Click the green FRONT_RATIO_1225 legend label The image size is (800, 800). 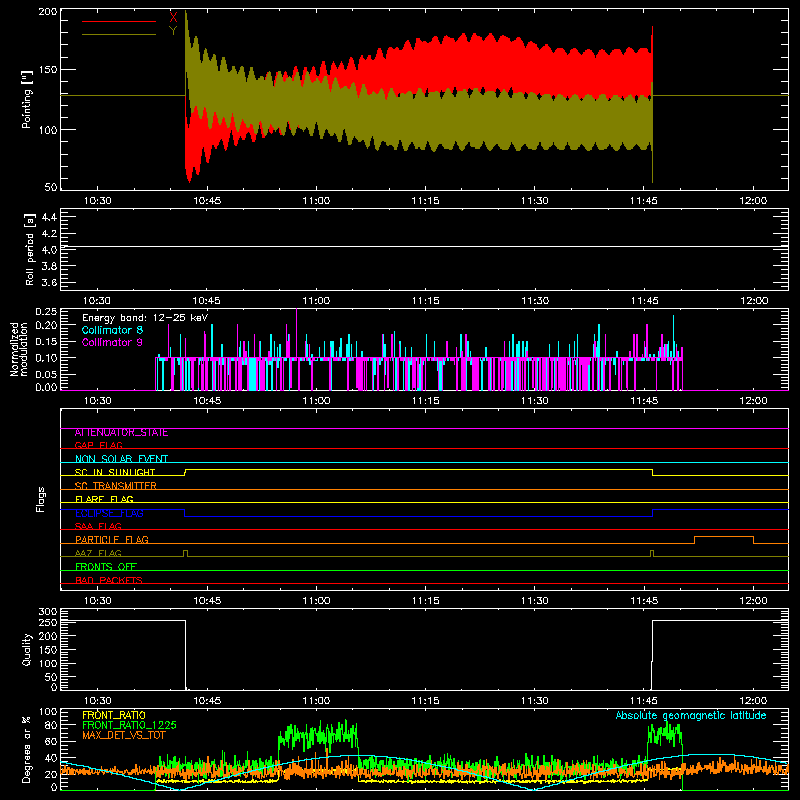(129, 725)
